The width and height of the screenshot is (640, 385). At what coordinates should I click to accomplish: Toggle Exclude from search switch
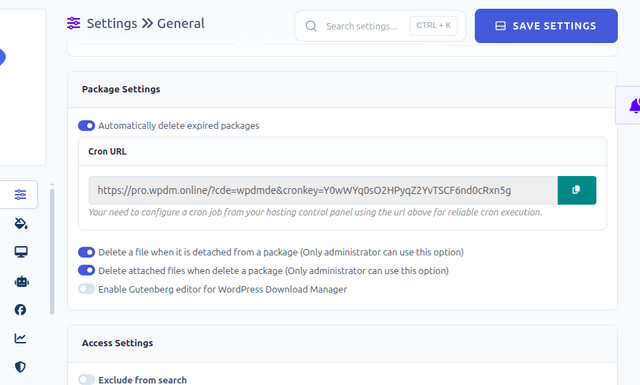(87, 380)
